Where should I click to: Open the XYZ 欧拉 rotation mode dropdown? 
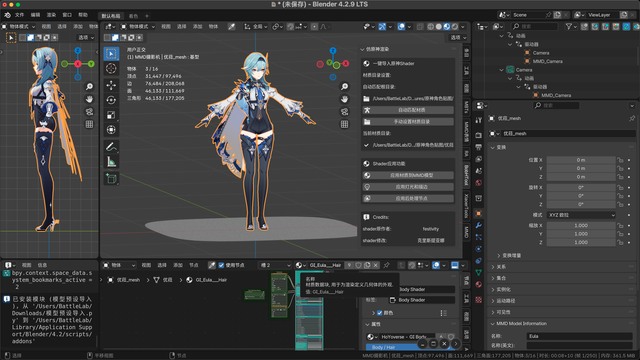581,215
